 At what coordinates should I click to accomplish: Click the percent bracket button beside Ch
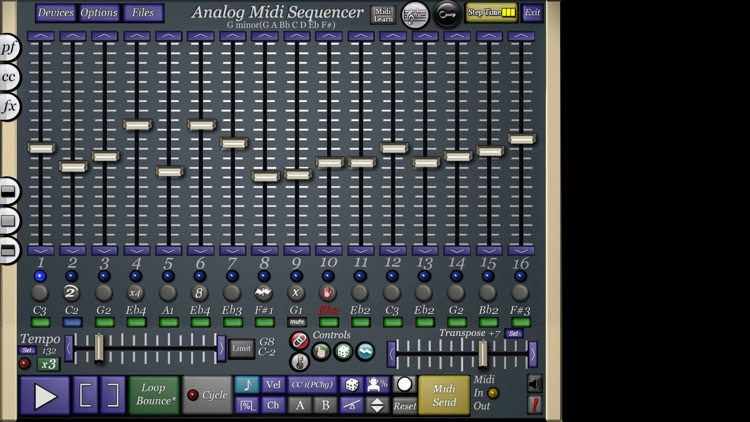click(247, 405)
